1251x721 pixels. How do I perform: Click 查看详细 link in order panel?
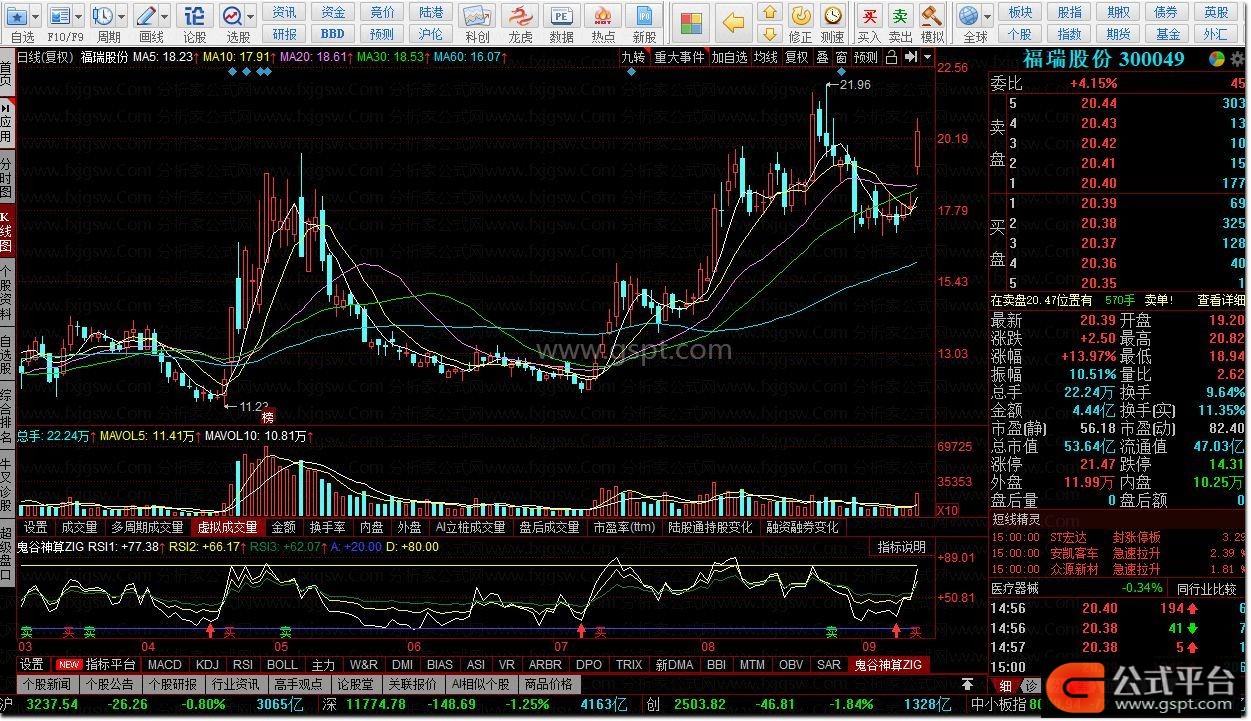tap(1221, 300)
